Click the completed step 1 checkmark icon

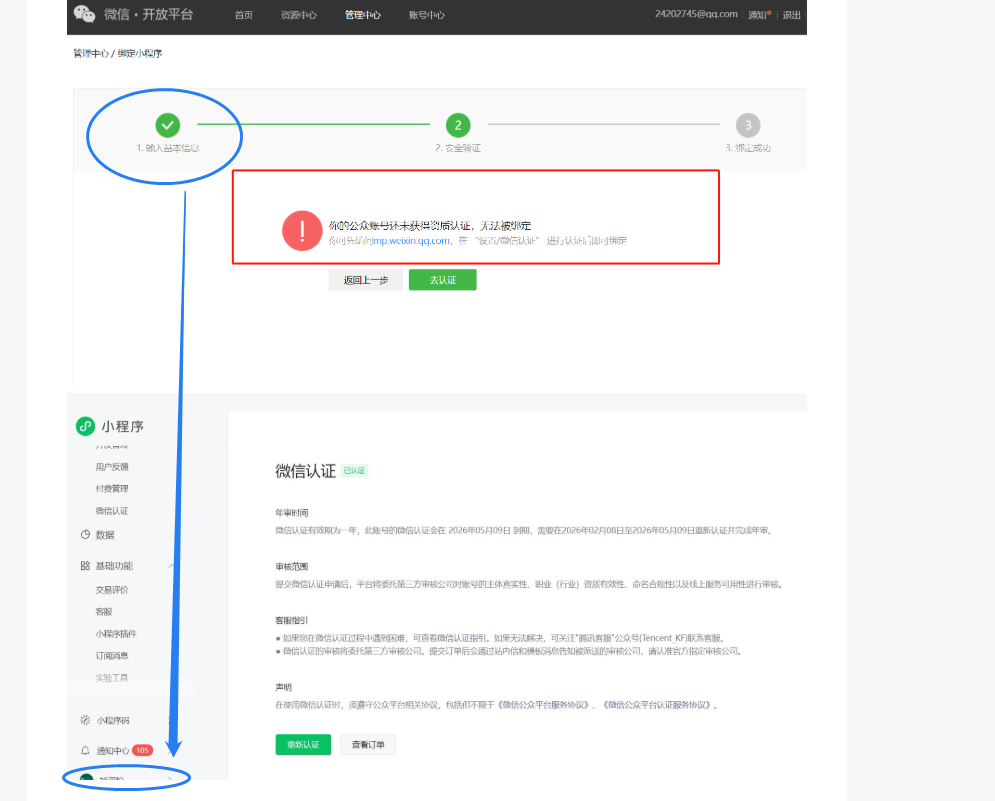pos(168,125)
